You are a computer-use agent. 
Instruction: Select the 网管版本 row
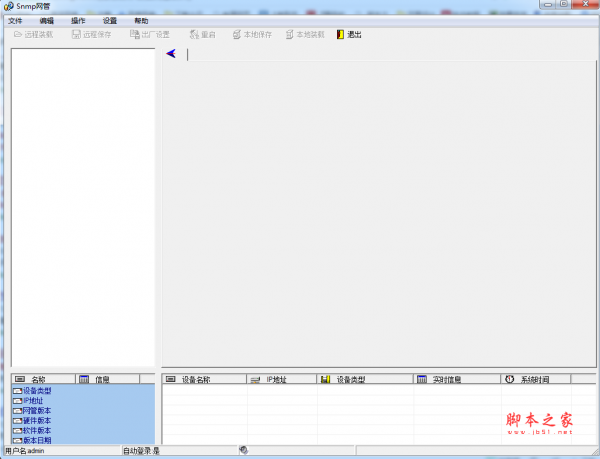coord(83,410)
